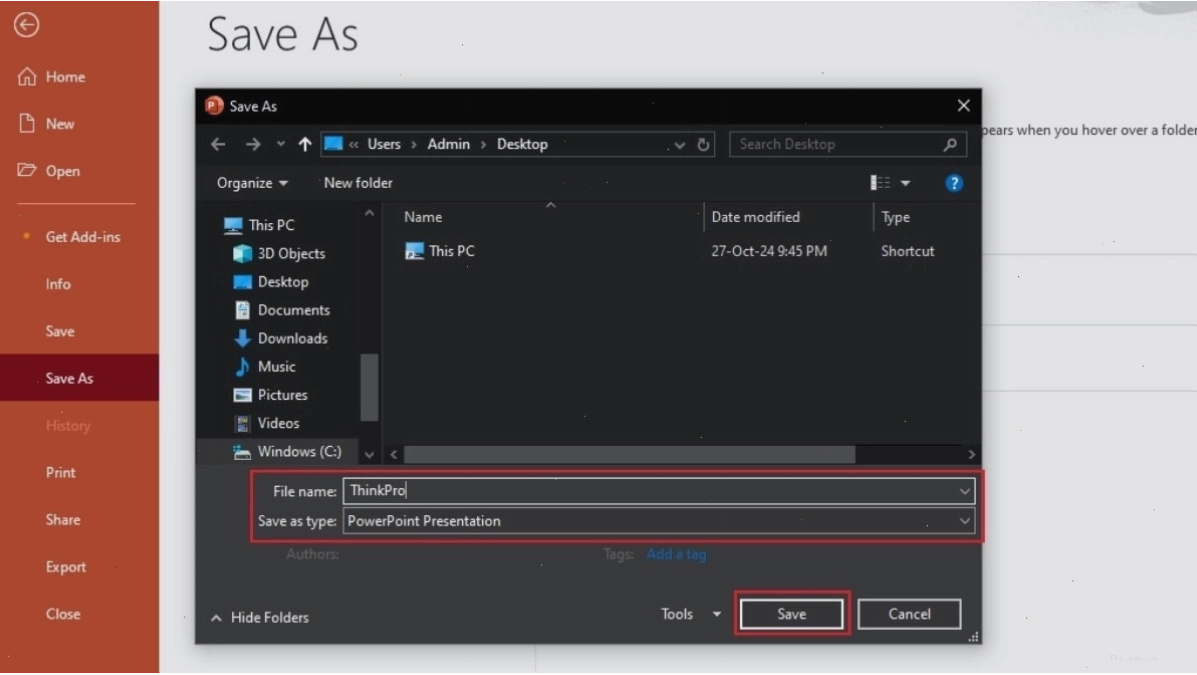The height and width of the screenshot is (675, 1197).
Task: Open the Organize dropdown menu
Action: [252, 183]
